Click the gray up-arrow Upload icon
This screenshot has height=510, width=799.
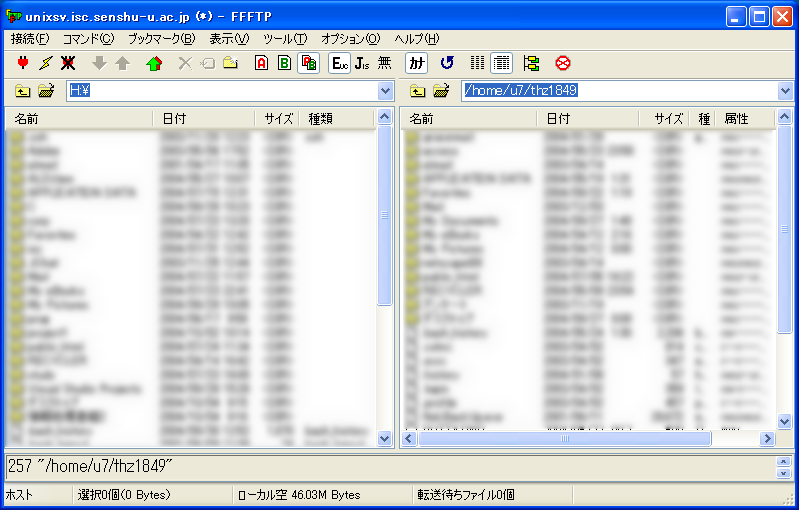(122, 63)
